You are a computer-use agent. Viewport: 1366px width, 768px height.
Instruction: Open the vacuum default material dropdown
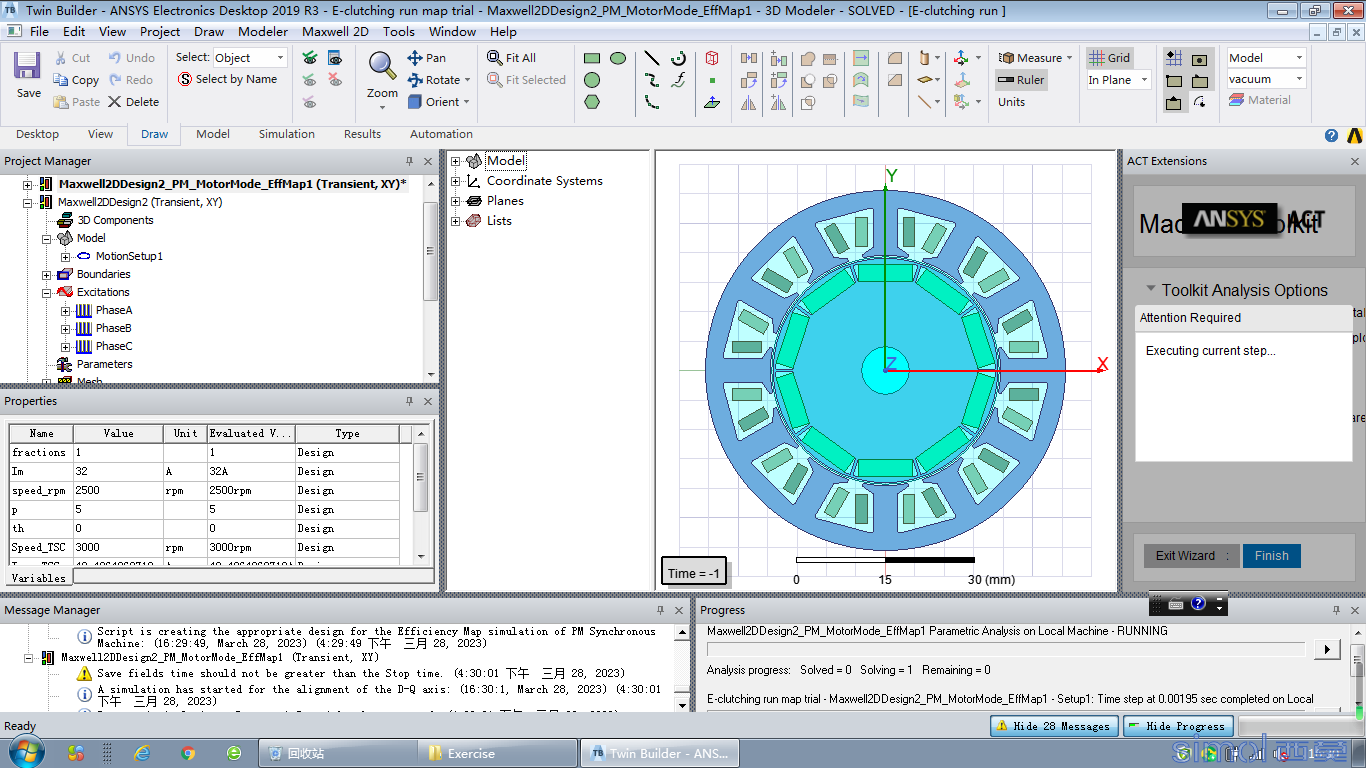click(1266, 79)
